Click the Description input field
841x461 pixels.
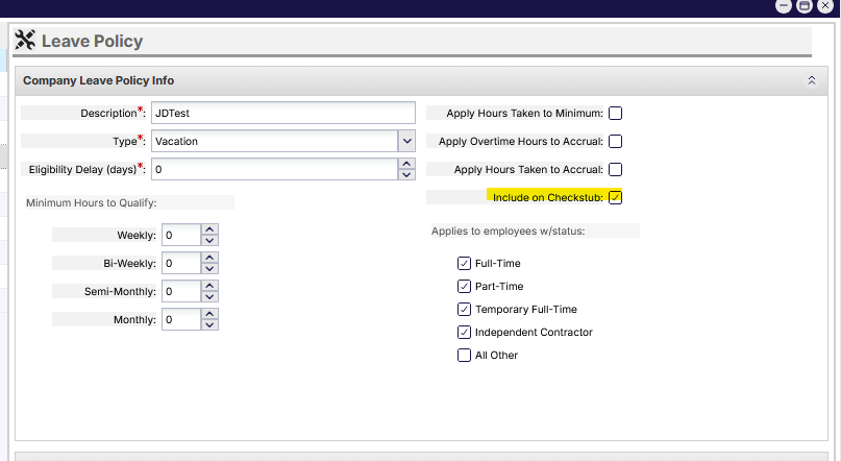283,113
